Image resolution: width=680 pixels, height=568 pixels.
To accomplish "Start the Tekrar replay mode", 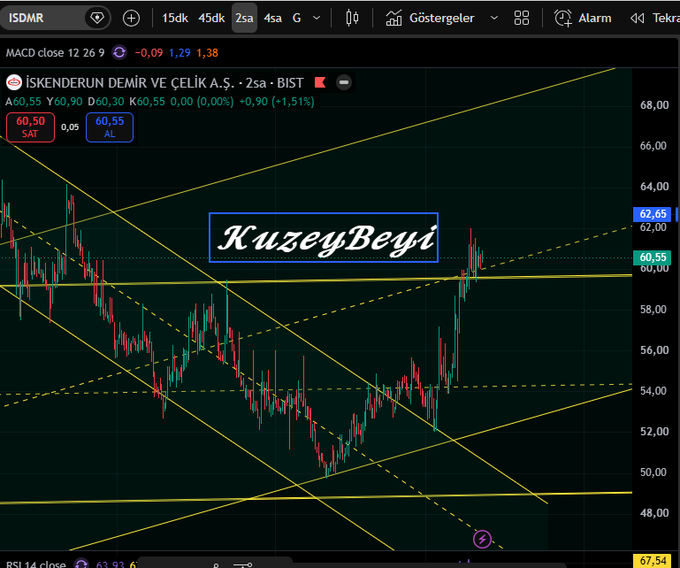I will coord(655,18).
